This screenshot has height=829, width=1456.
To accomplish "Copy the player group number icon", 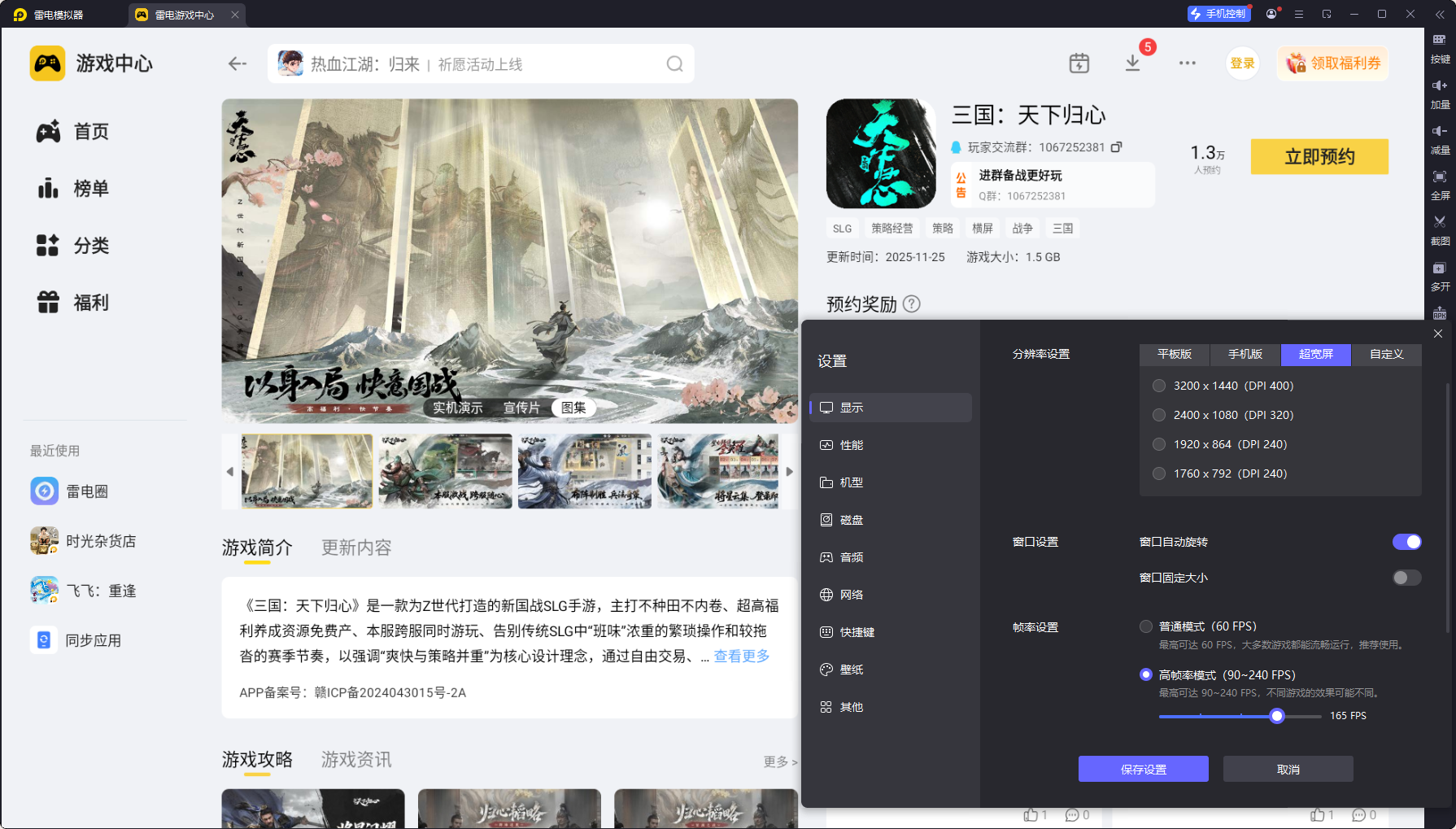I will 1117,147.
